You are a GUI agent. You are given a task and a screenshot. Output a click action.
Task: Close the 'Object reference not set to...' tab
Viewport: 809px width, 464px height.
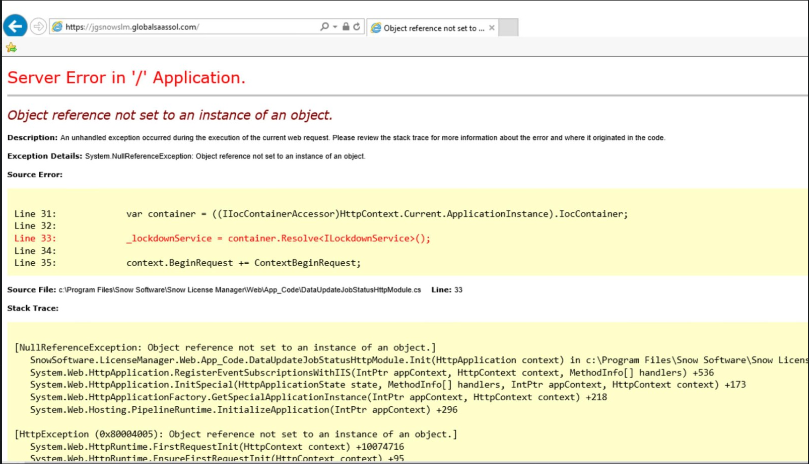pyautogui.click(x=492, y=28)
